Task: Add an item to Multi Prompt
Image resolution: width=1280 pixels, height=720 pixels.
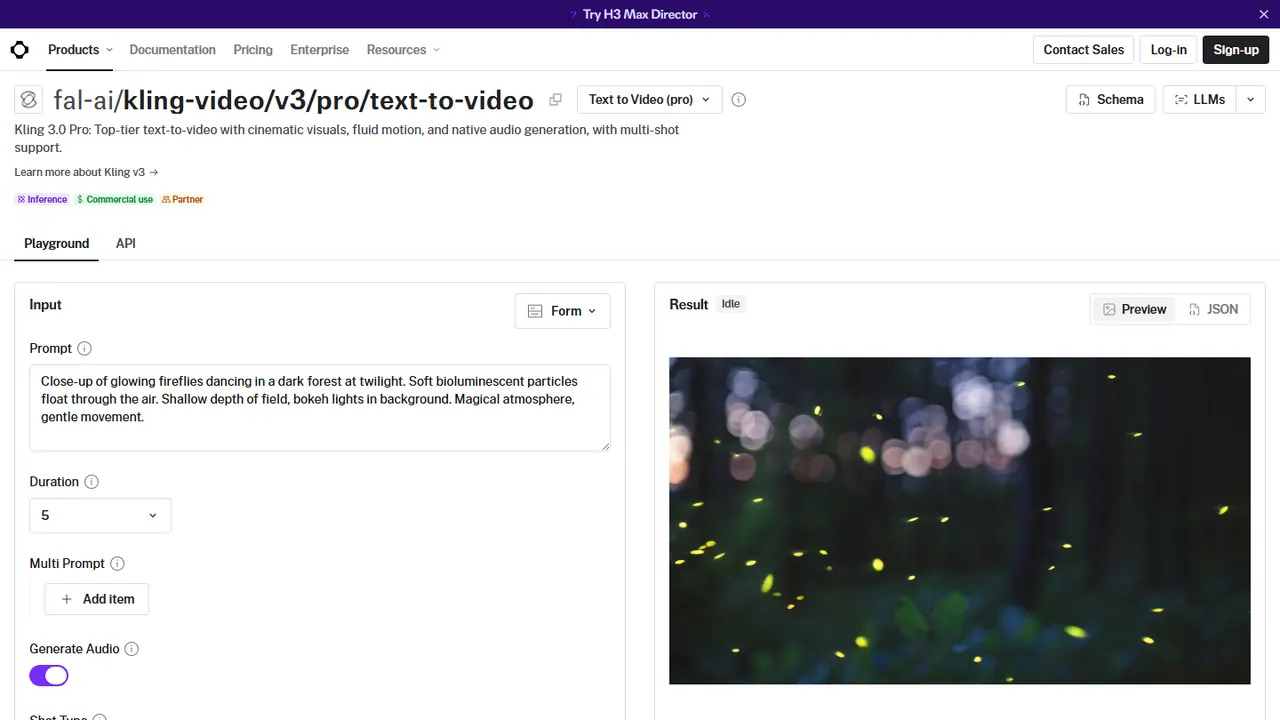Action: point(97,599)
